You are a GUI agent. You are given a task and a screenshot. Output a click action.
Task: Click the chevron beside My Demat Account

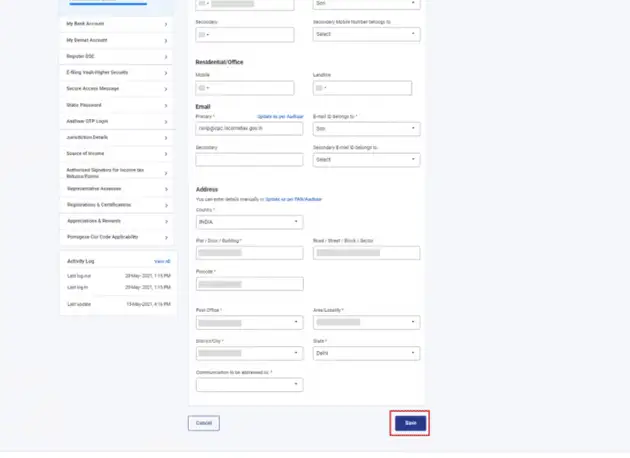tap(166, 41)
